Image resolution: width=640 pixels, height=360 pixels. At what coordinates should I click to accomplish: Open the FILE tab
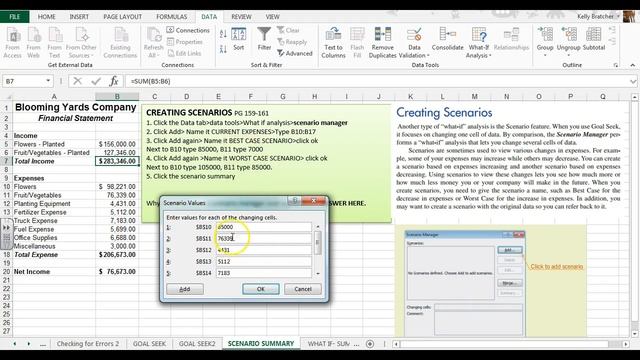pos(14,17)
